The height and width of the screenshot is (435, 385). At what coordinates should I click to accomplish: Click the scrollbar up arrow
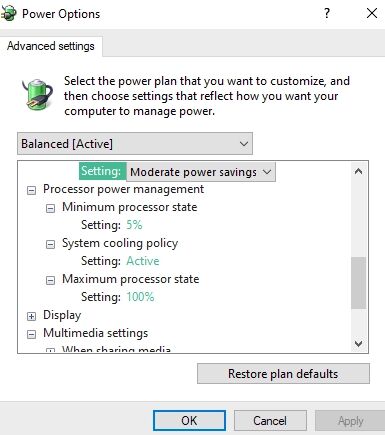point(359,171)
